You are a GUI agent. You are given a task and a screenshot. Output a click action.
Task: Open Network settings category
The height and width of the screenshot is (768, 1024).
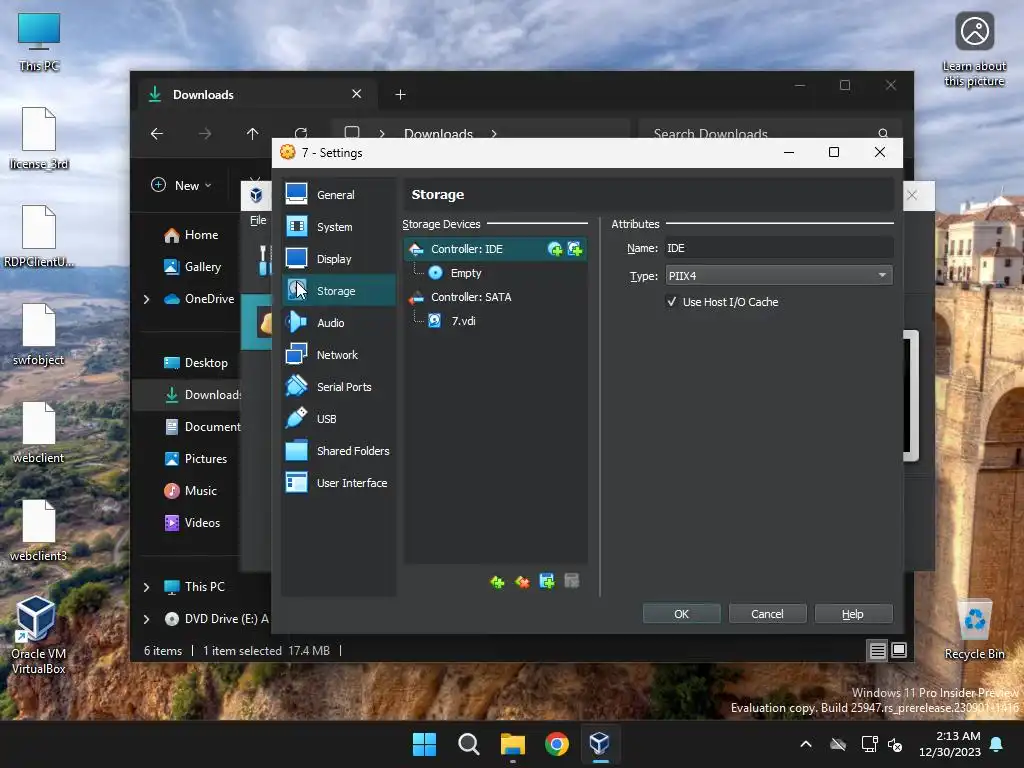338,355
